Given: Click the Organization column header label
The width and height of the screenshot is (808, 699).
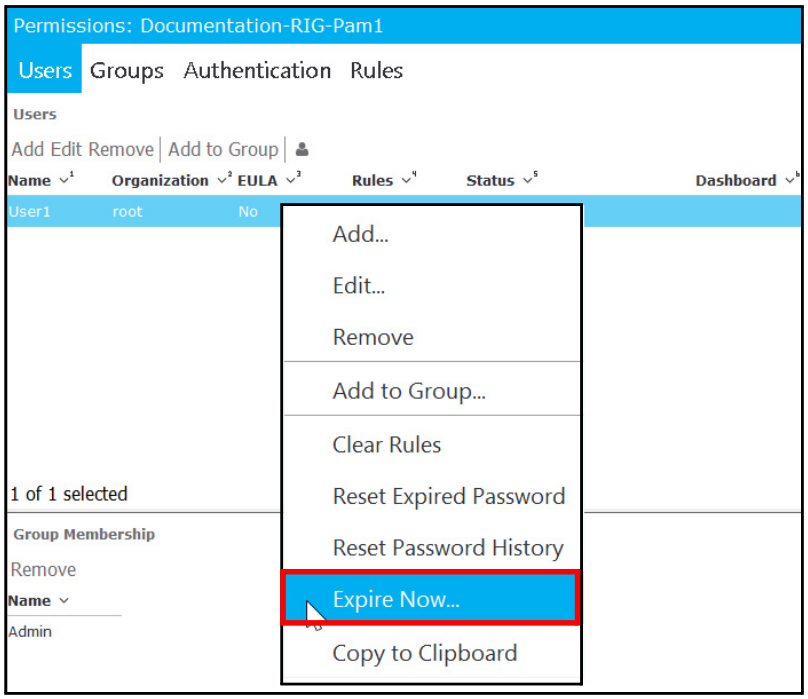Looking at the screenshot, I should [x=160, y=180].
